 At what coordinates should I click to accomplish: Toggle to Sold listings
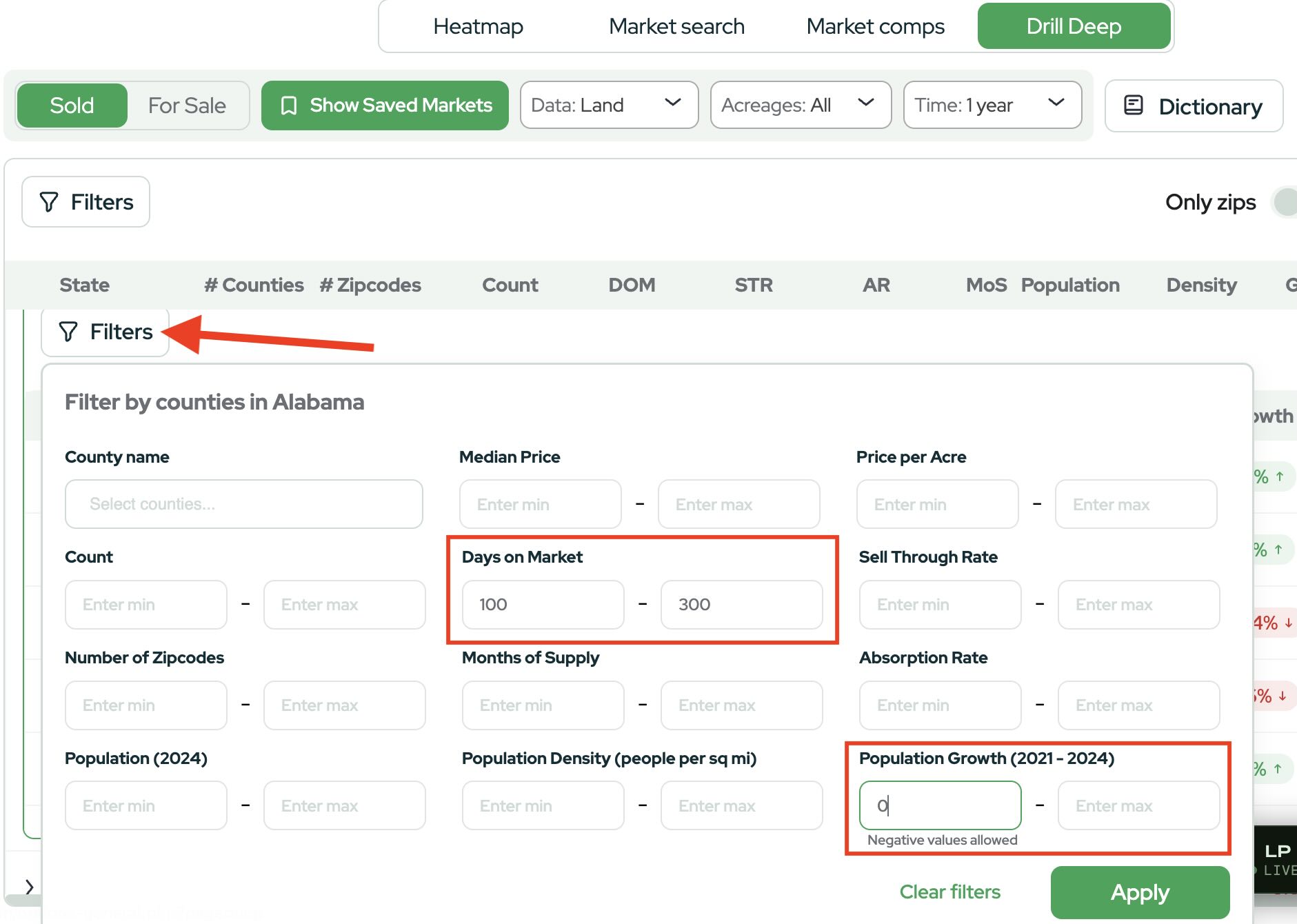coord(72,106)
